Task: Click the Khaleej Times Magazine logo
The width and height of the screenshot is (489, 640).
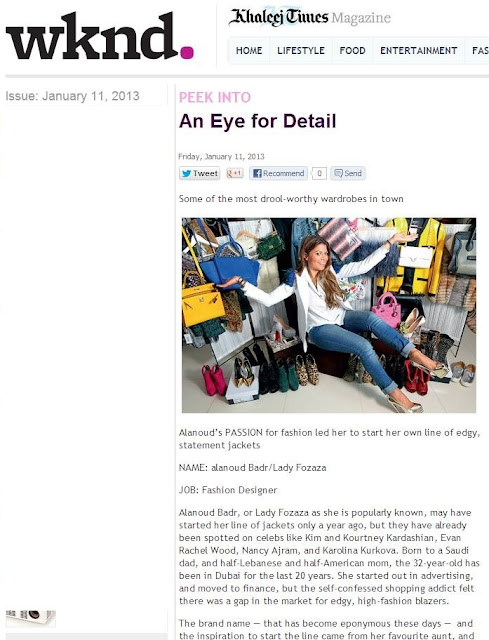Action: tap(309, 18)
